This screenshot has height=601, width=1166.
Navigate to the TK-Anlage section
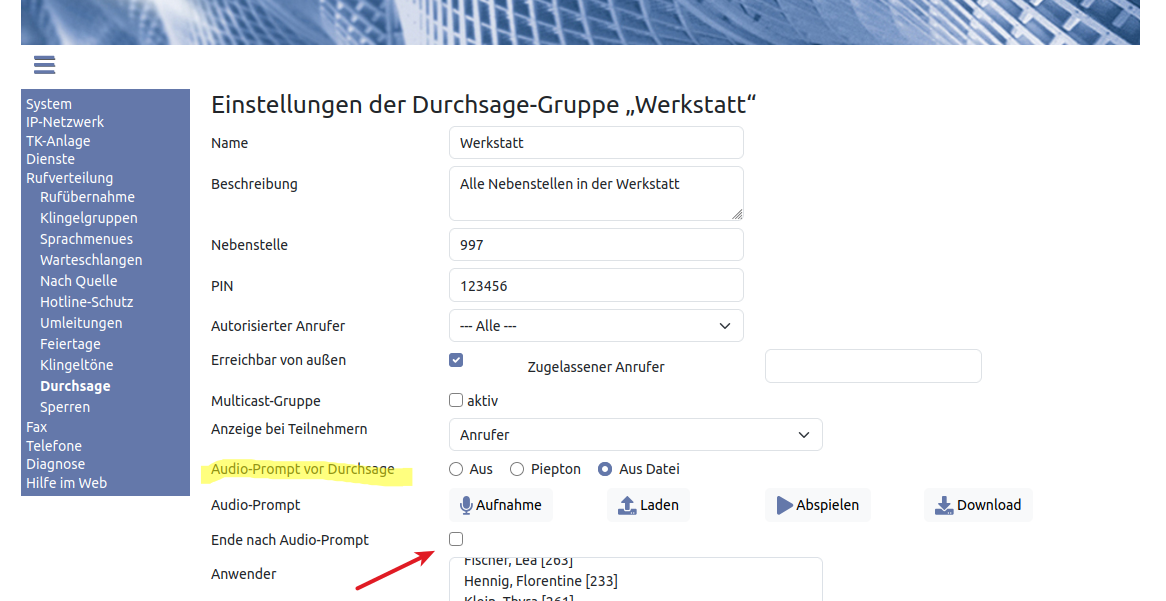point(58,141)
